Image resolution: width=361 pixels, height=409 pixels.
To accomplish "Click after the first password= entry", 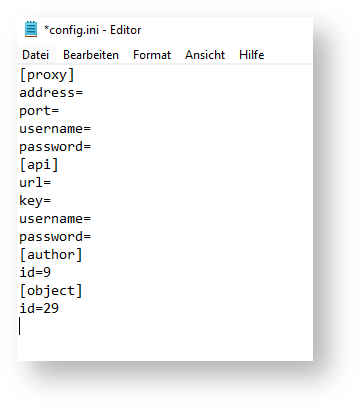I will (x=91, y=146).
